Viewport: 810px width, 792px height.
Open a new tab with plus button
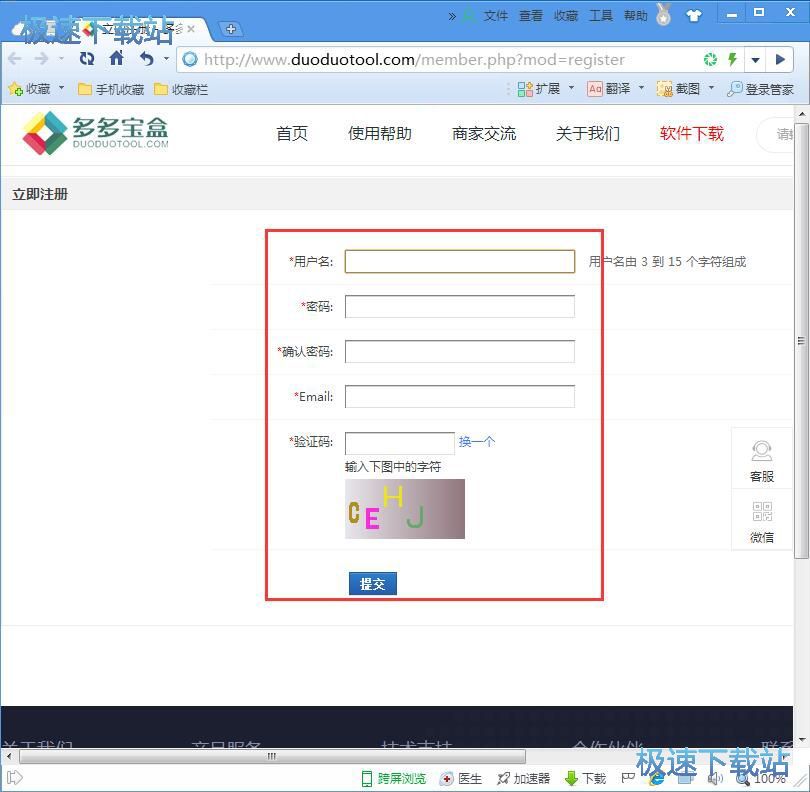[231, 29]
